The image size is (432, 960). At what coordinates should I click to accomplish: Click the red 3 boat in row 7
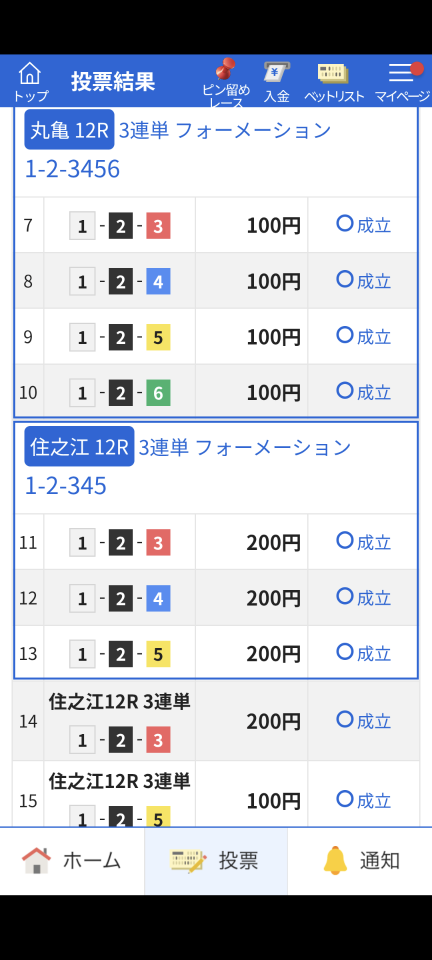(158, 227)
